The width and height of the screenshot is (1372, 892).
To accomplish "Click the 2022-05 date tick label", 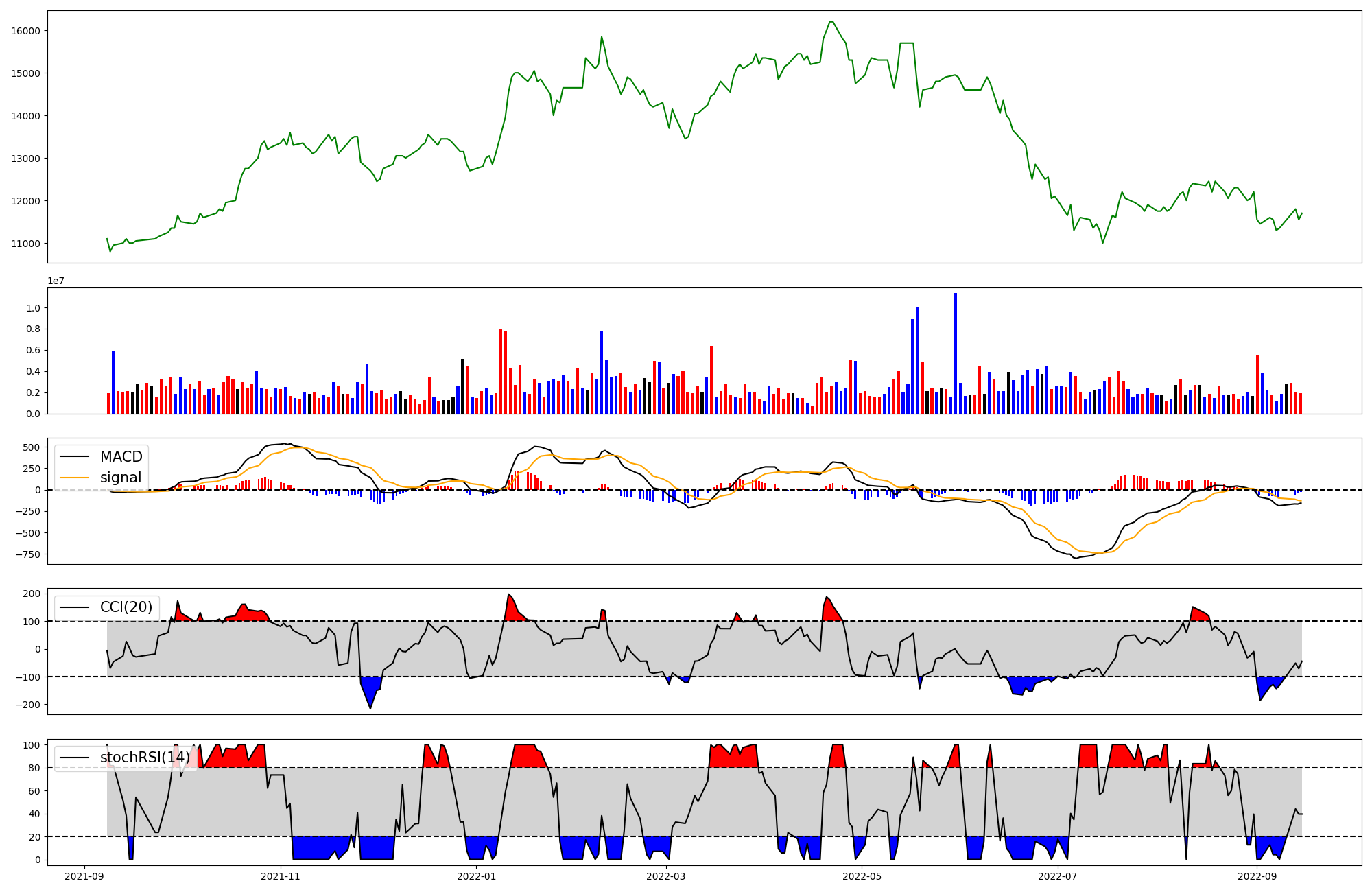I will 862,876.
